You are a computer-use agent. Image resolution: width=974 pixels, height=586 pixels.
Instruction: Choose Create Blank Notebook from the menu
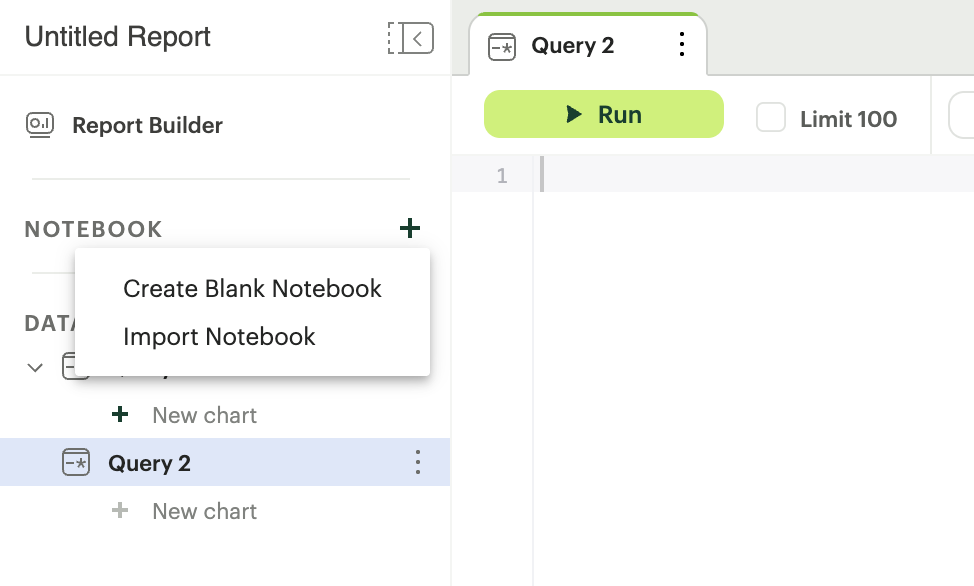pyautogui.click(x=252, y=289)
